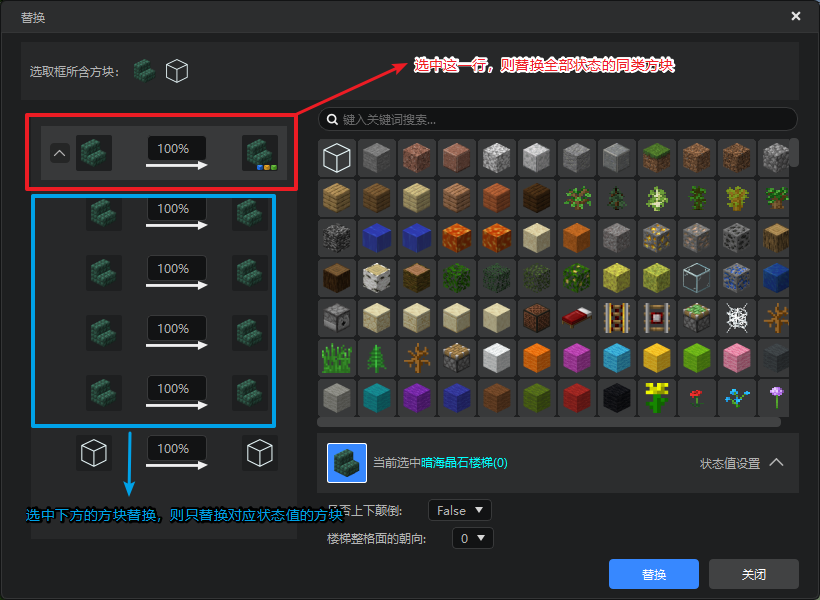Choose the red poppy flower
This screenshot has height=600, width=820.
point(696,398)
